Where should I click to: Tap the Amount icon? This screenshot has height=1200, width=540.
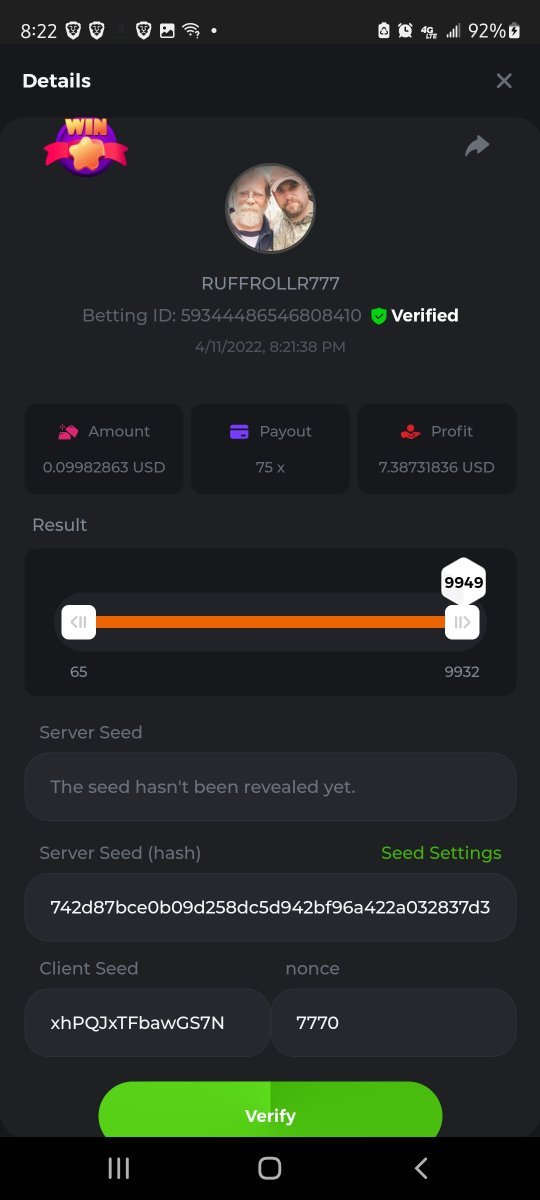(68, 432)
